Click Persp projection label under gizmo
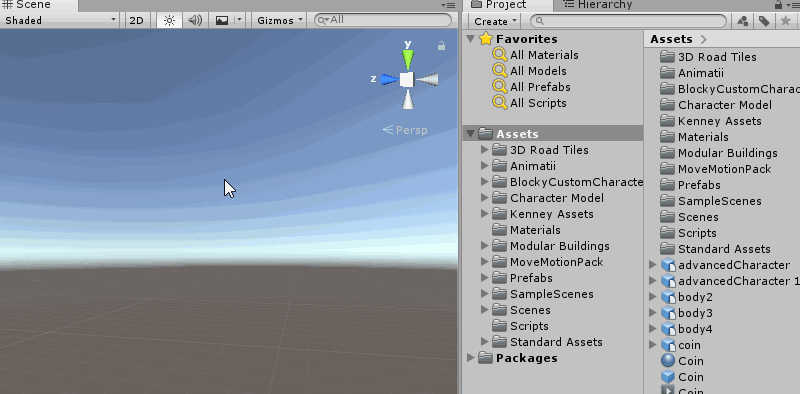 coord(405,130)
